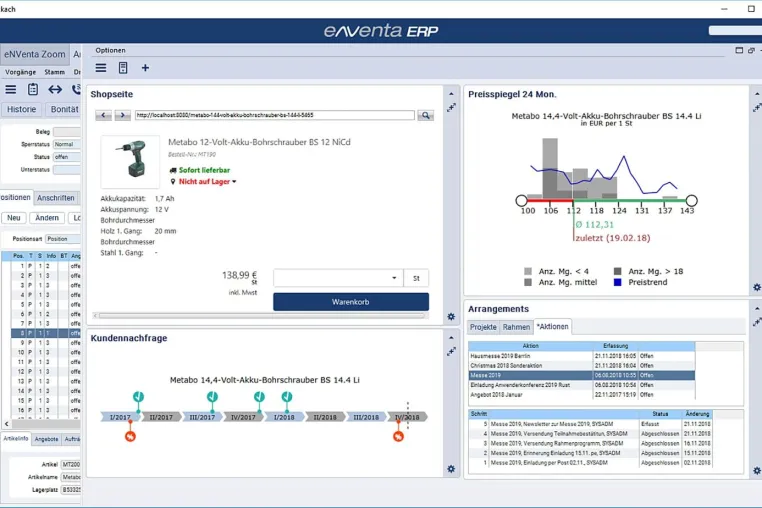Switch to the Rahmen tab
This screenshot has width=762, height=508.
coord(516,327)
